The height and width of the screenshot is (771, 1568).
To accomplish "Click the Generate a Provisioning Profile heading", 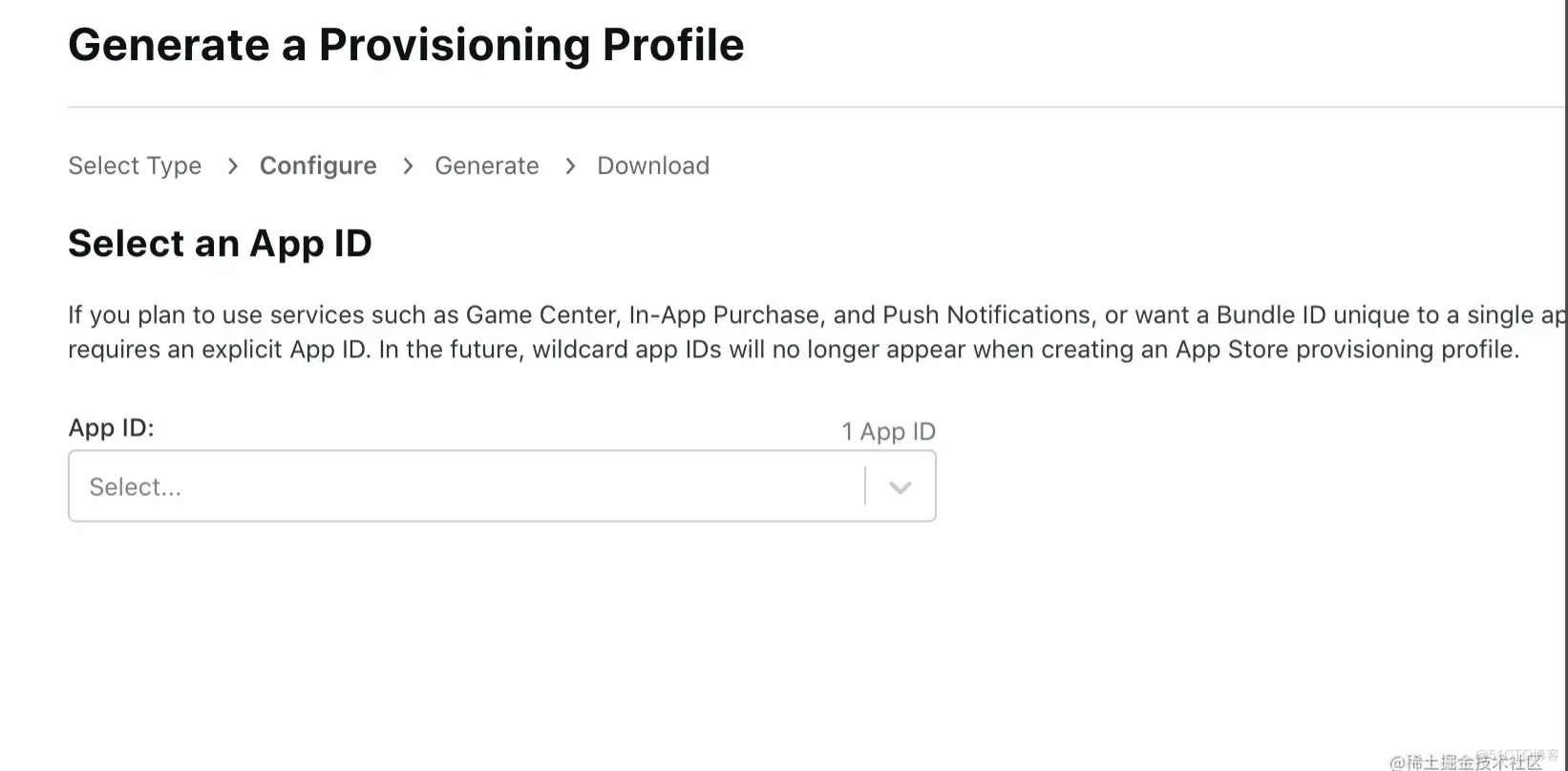I will click(x=406, y=45).
